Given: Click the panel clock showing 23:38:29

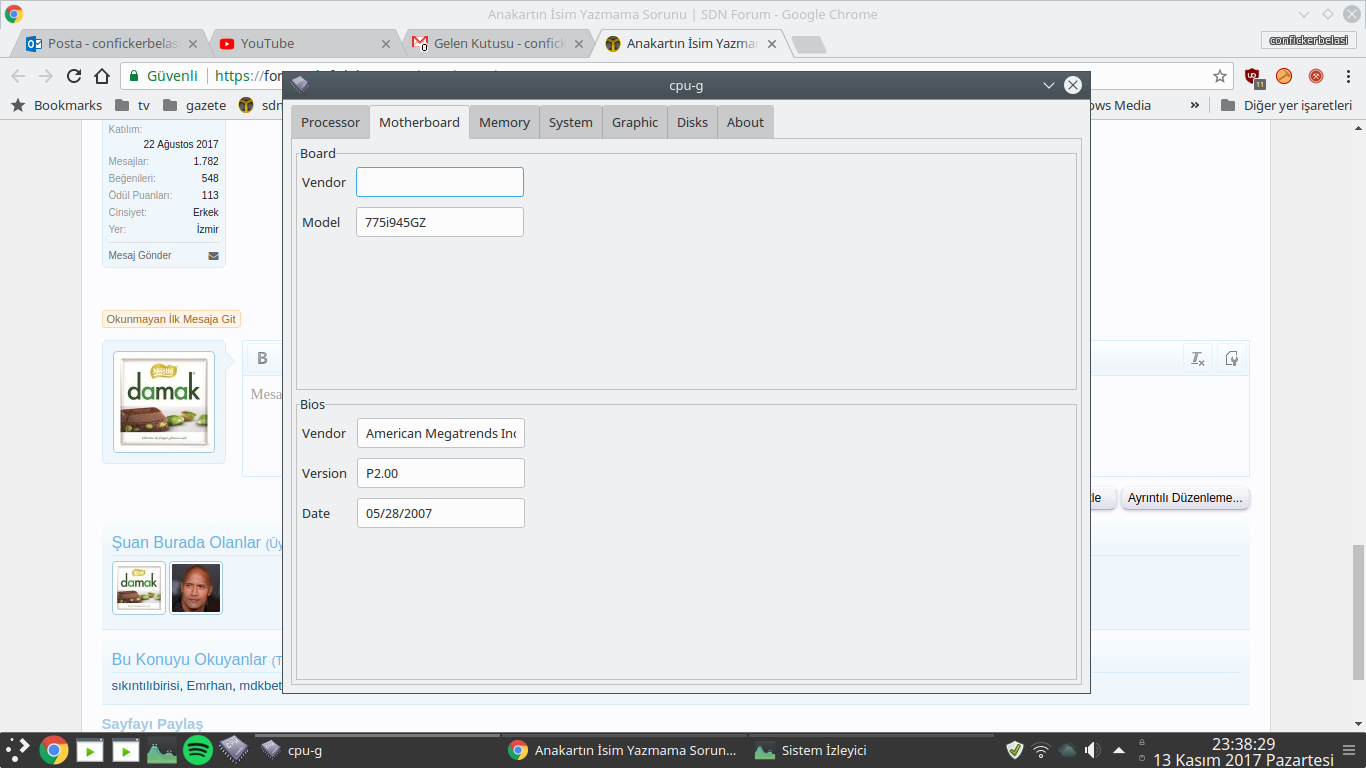Looking at the screenshot, I should [1243, 743].
